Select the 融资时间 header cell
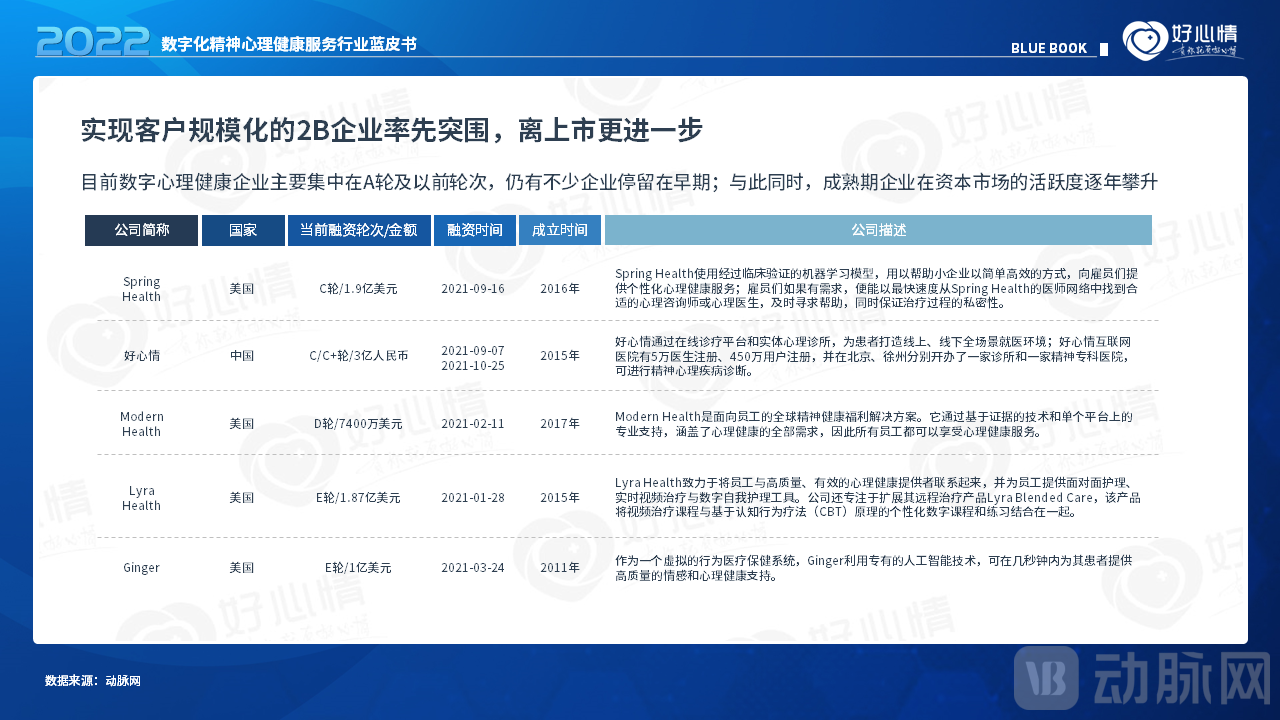Viewport: 1280px width, 720px height. pyautogui.click(x=474, y=229)
